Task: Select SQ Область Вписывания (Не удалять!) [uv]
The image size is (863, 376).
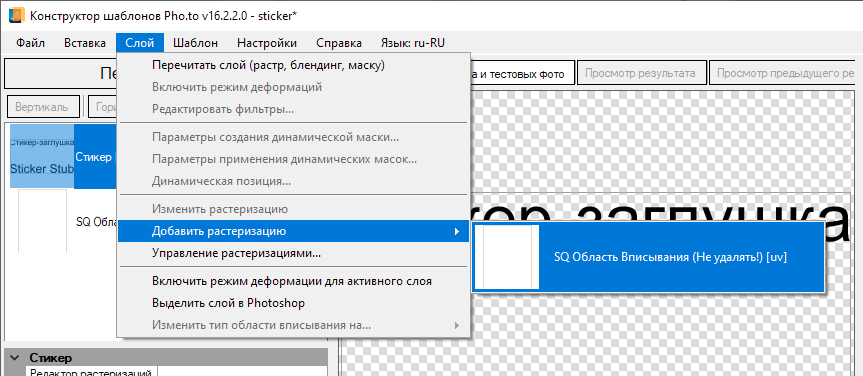Action: click(648, 257)
